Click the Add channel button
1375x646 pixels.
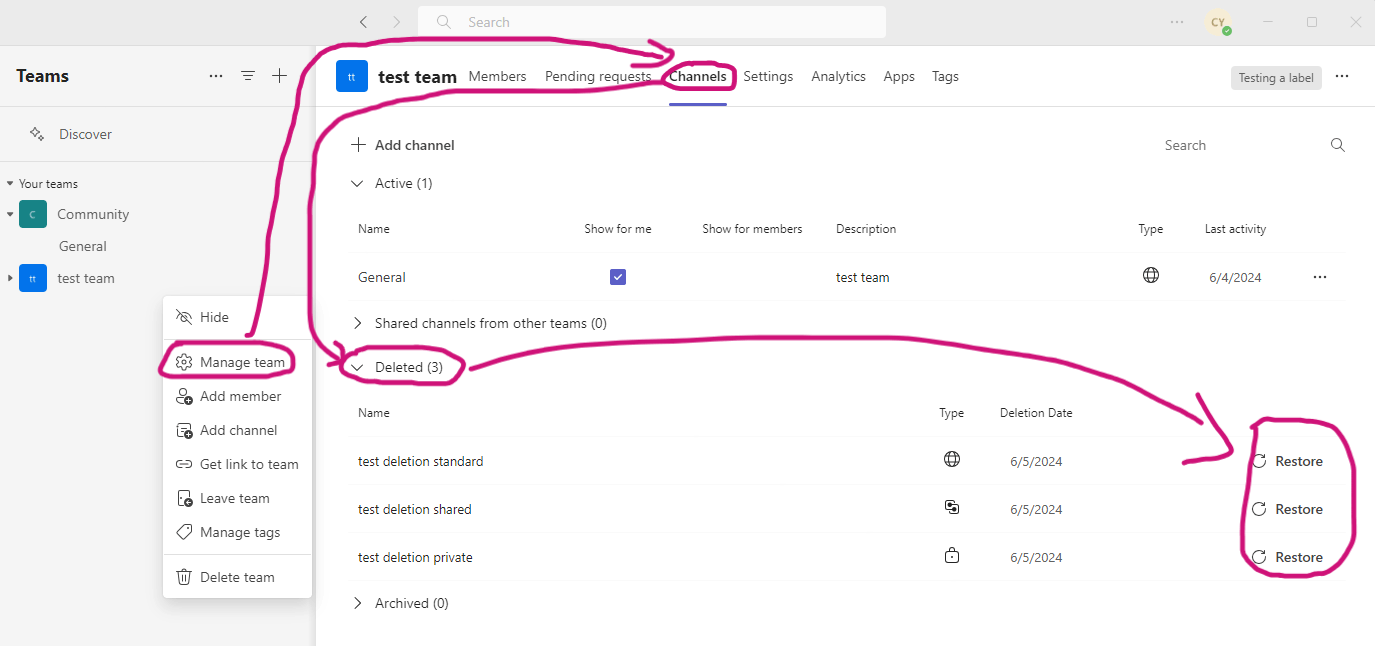click(403, 145)
